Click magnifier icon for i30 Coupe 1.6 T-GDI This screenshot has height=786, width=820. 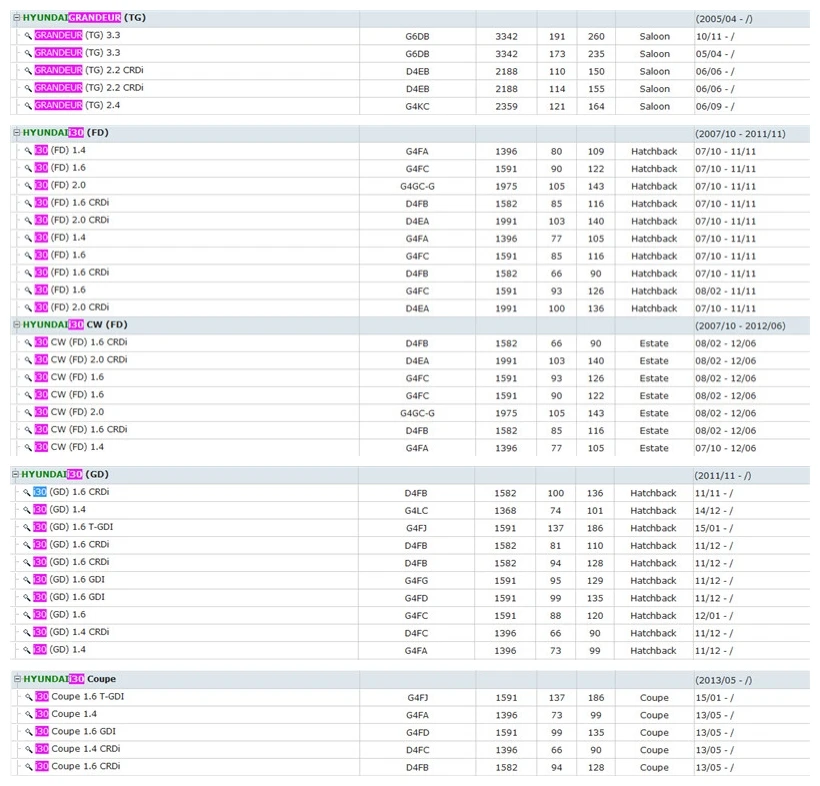pyautogui.click(x=28, y=697)
